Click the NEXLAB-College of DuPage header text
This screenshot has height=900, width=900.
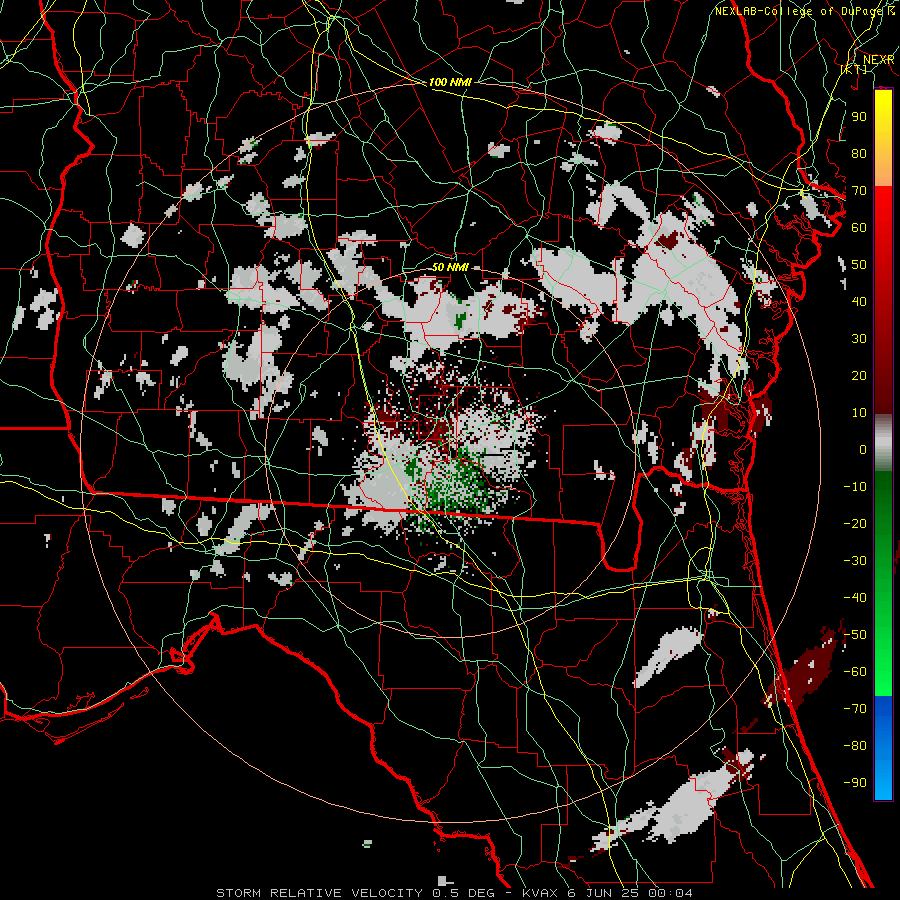pyautogui.click(x=801, y=11)
